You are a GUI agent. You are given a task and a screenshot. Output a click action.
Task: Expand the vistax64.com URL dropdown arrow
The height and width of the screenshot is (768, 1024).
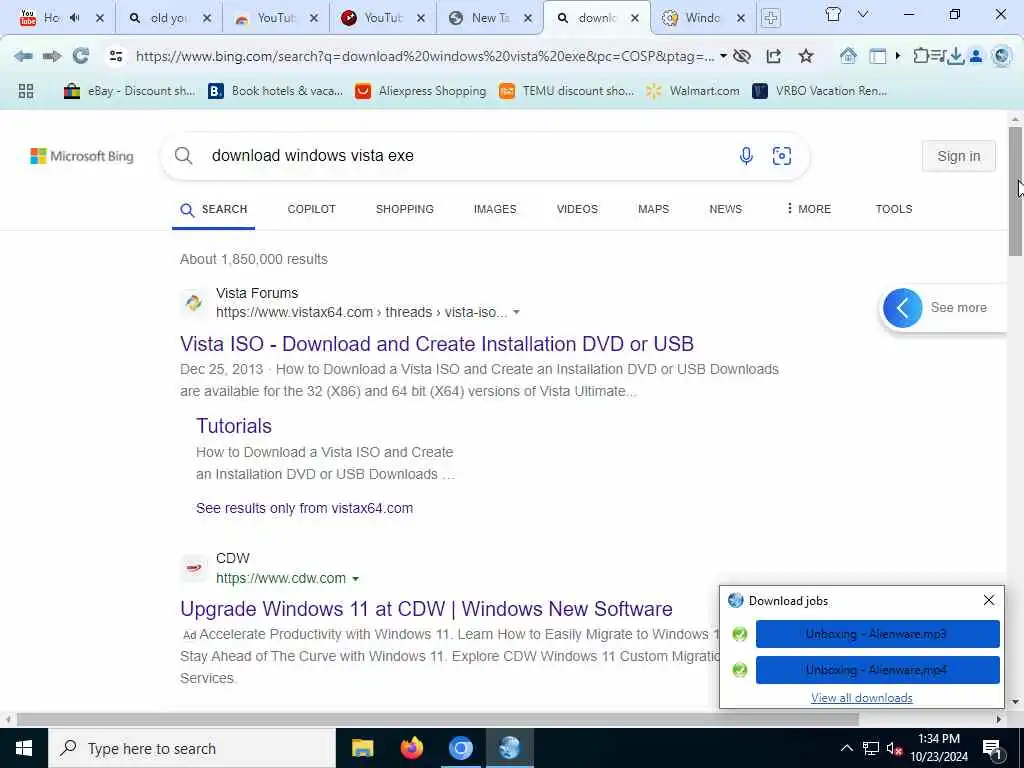(x=516, y=313)
